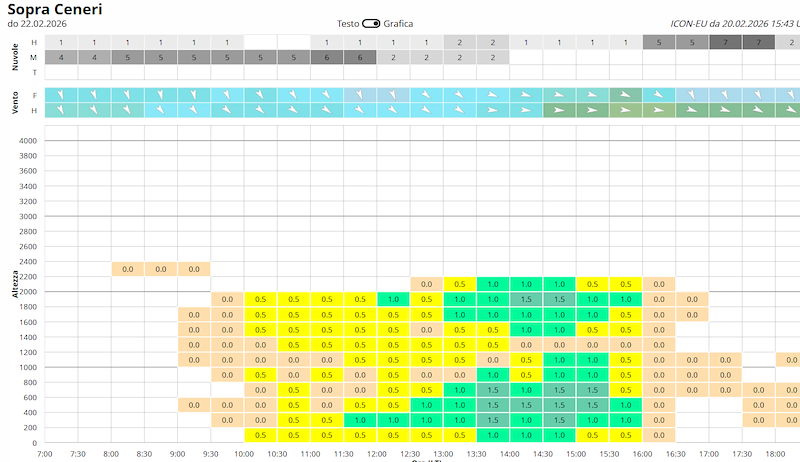This screenshot has width=800, height=462.
Task: Select the Testo view label
Action: click(x=348, y=23)
